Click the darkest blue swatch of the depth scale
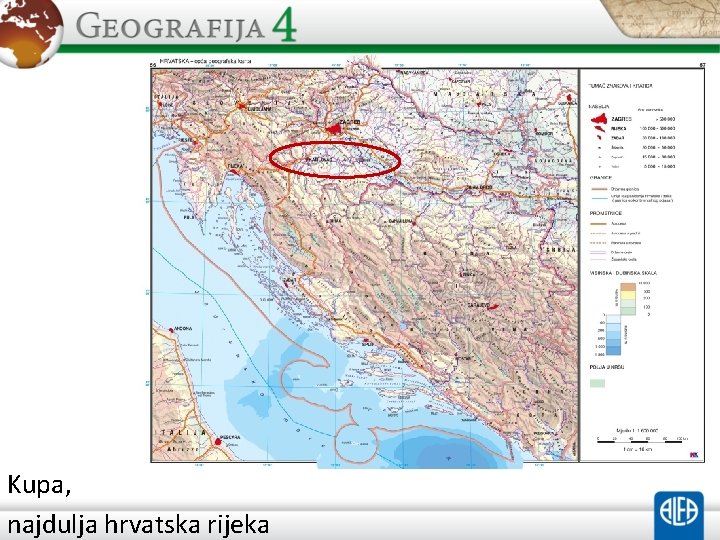The image size is (720, 540). pos(613,351)
